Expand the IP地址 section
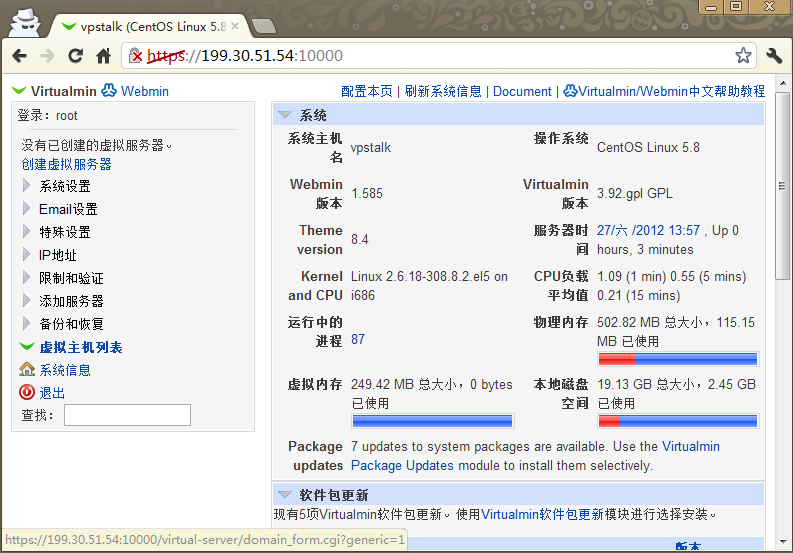The height and width of the screenshot is (553, 793). click(26, 254)
